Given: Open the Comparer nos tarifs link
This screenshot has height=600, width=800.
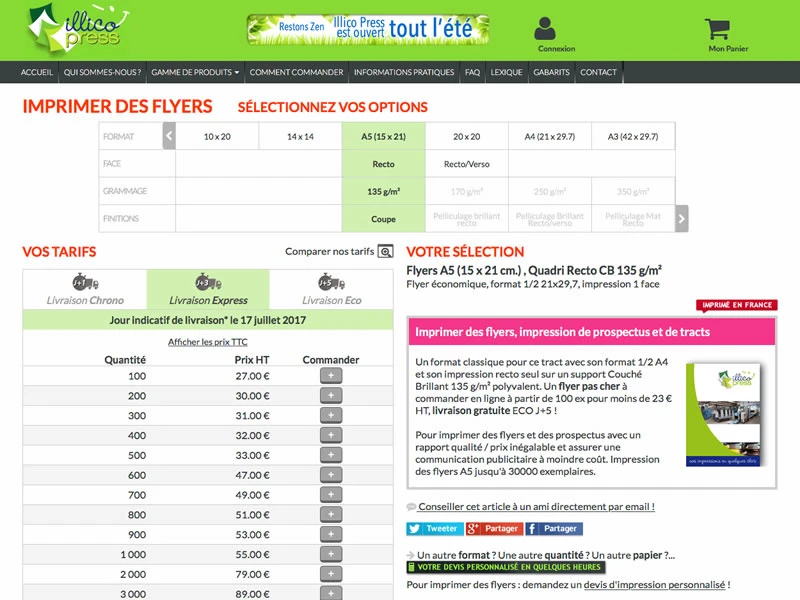Looking at the screenshot, I should [x=330, y=252].
